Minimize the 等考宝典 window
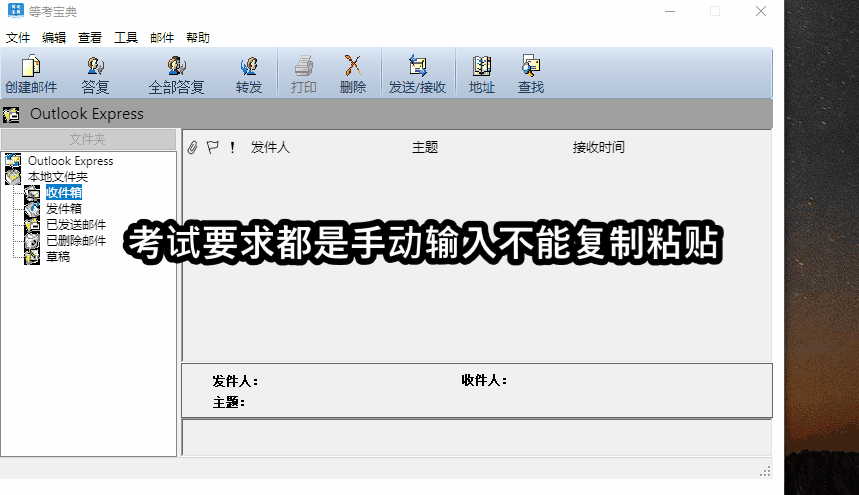 [670, 11]
